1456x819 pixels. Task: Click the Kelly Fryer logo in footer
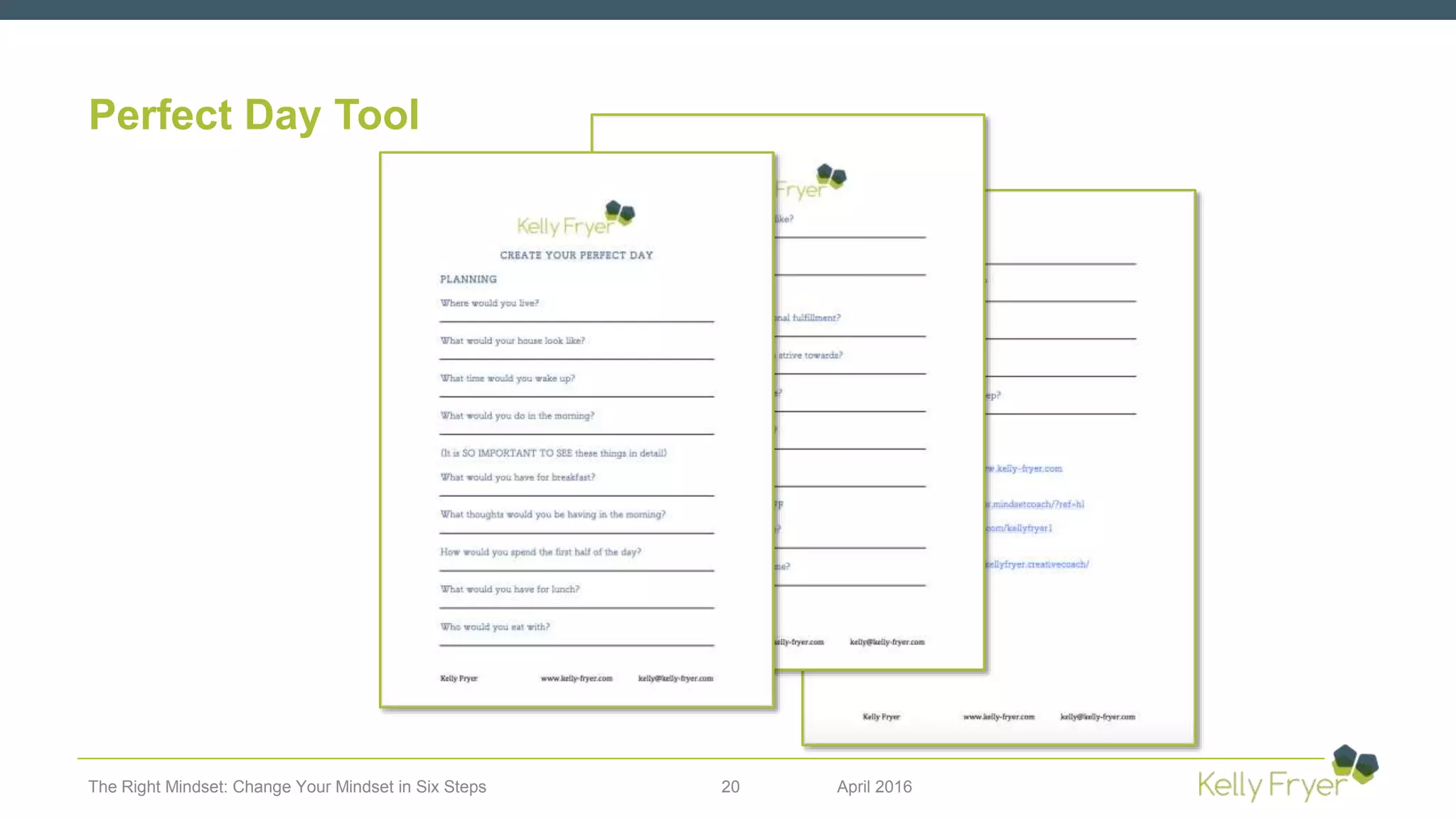click(x=1287, y=776)
